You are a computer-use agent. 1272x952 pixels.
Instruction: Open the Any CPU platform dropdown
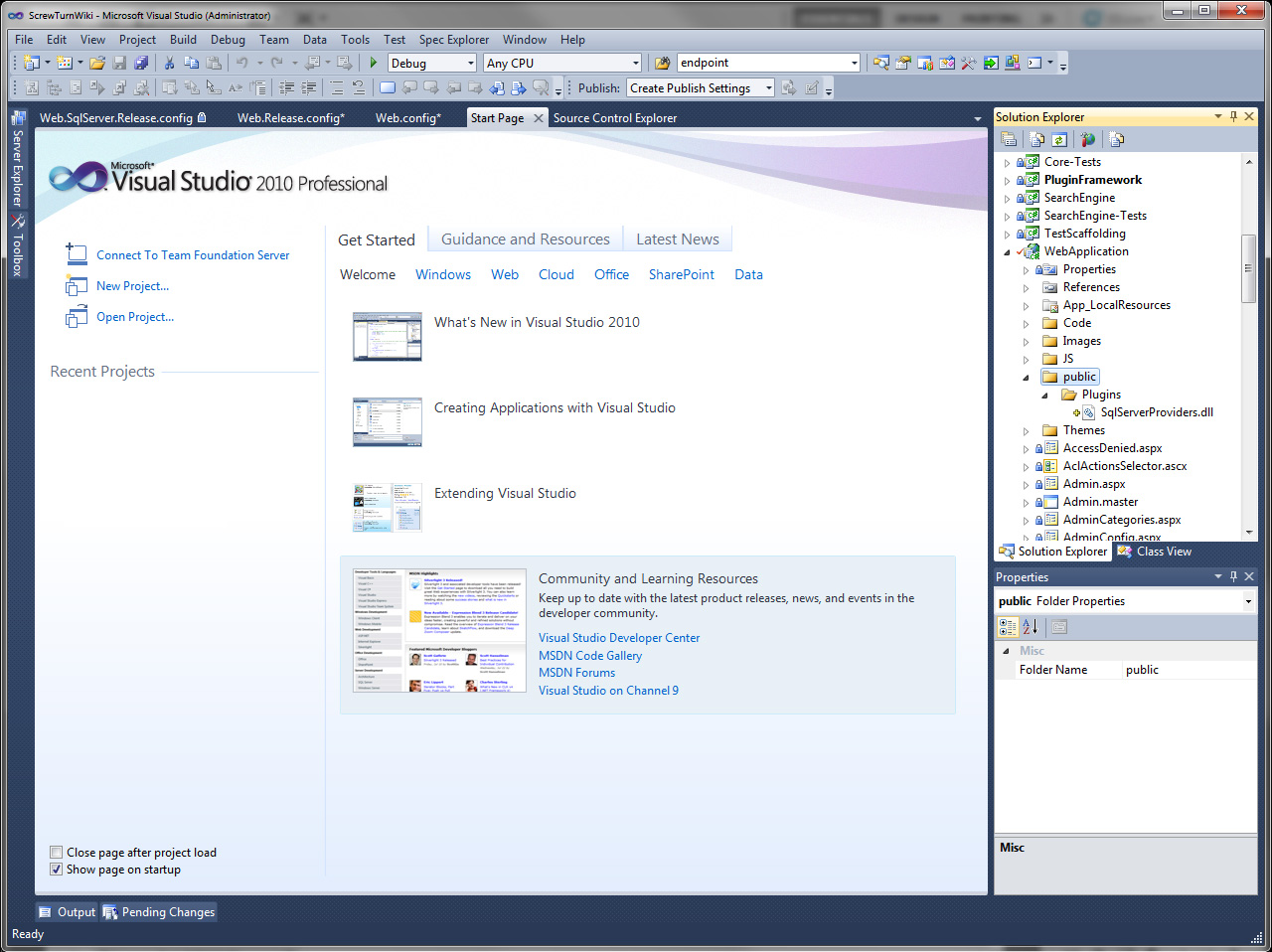pyautogui.click(x=636, y=63)
